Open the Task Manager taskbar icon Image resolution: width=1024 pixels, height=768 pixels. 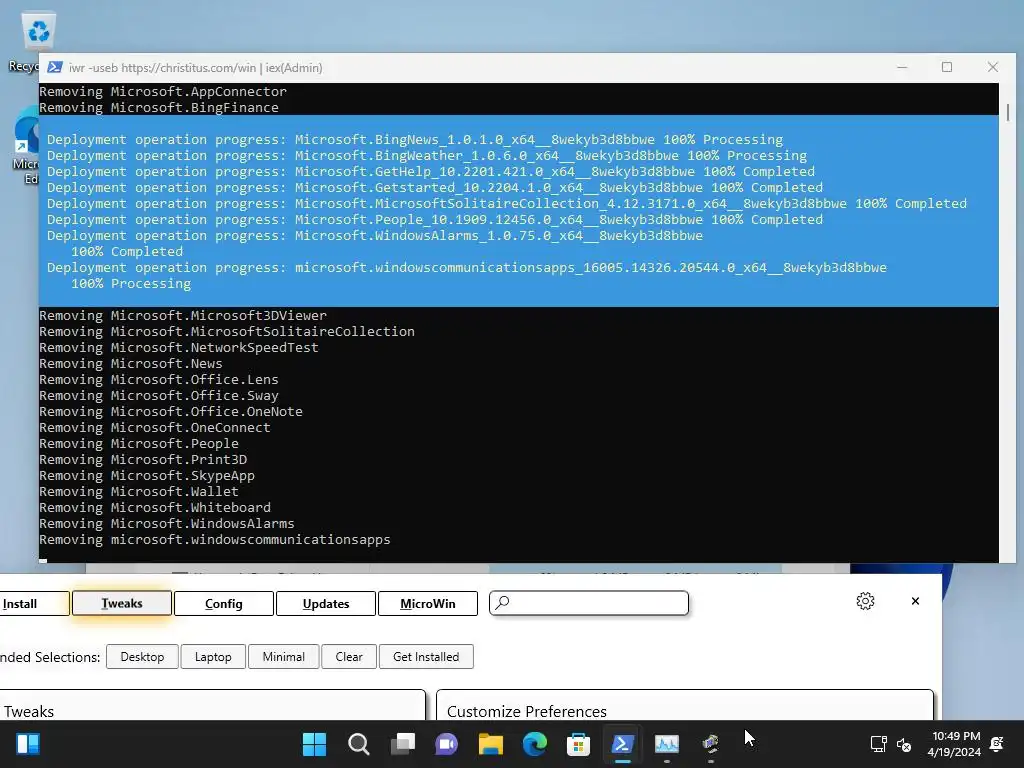click(x=667, y=744)
